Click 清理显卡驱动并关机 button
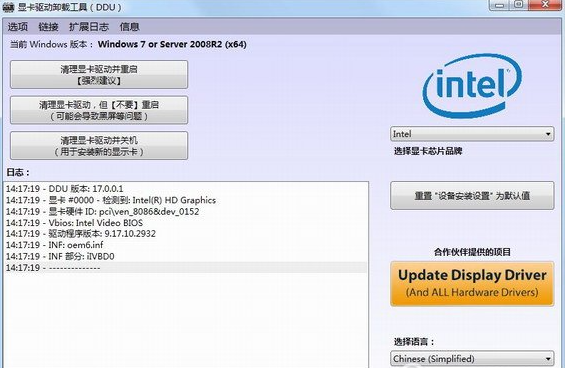 [x=99, y=146]
